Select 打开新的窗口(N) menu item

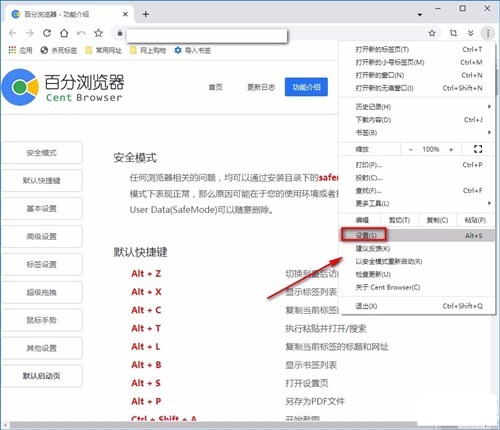coord(417,75)
